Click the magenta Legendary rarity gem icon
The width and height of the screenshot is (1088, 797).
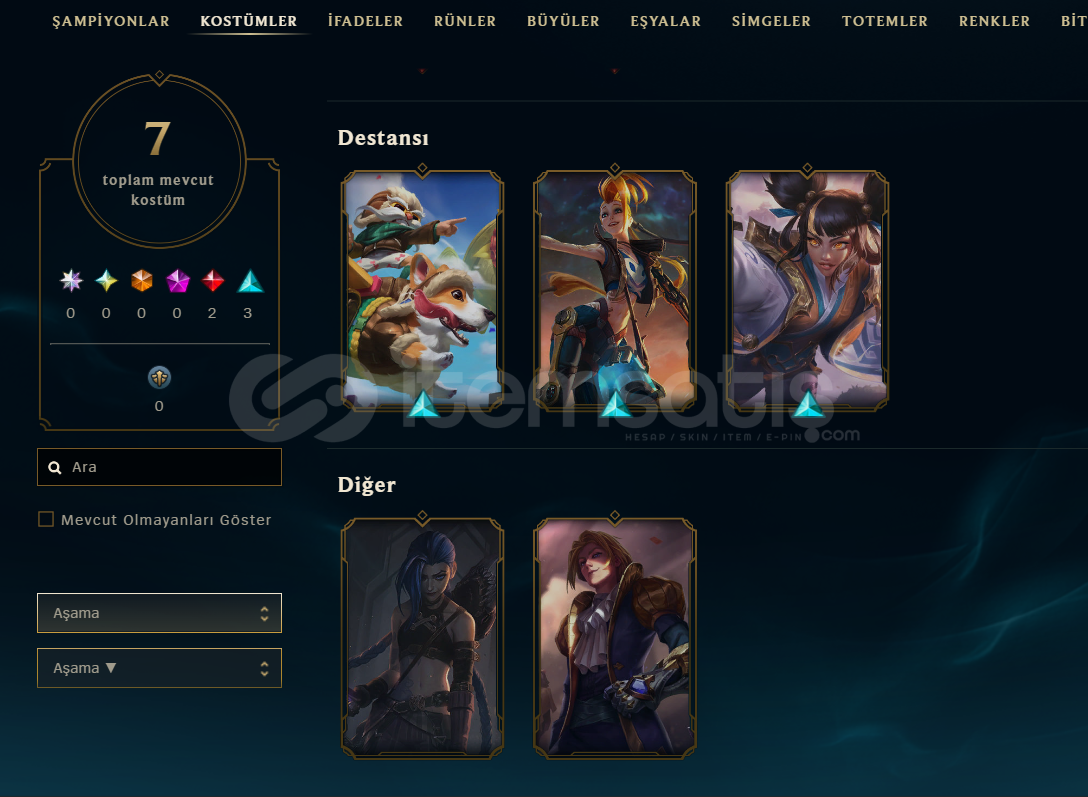click(178, 281)
